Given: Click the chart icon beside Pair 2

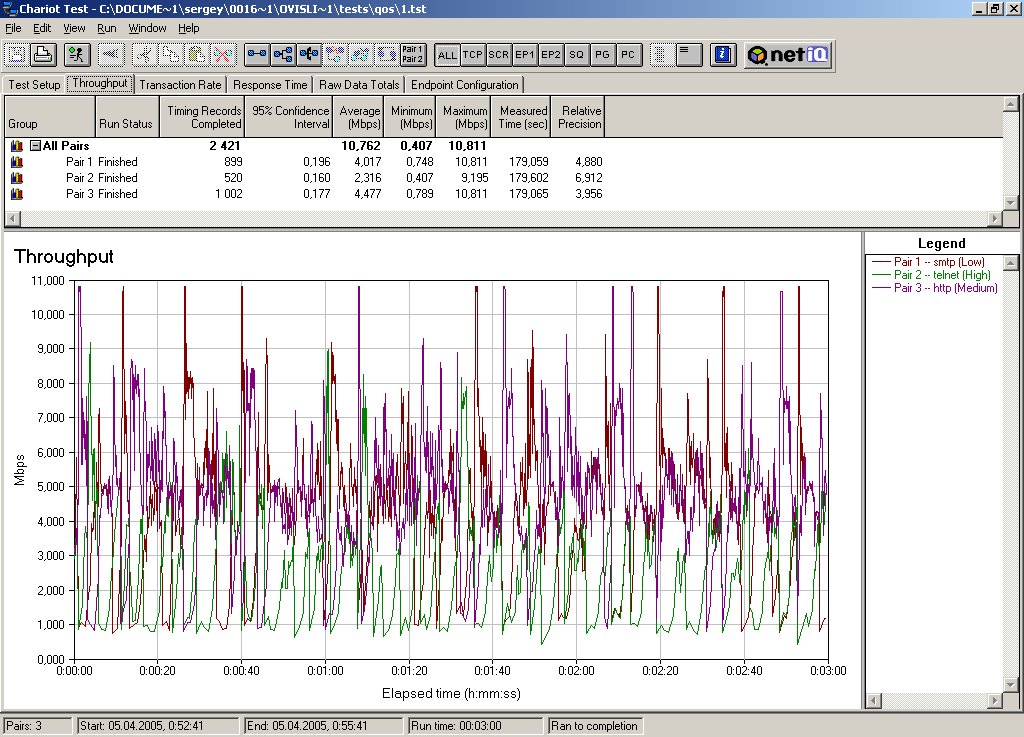Looking at the screenshot, I should pyautogui.click(x=16, y=178).
